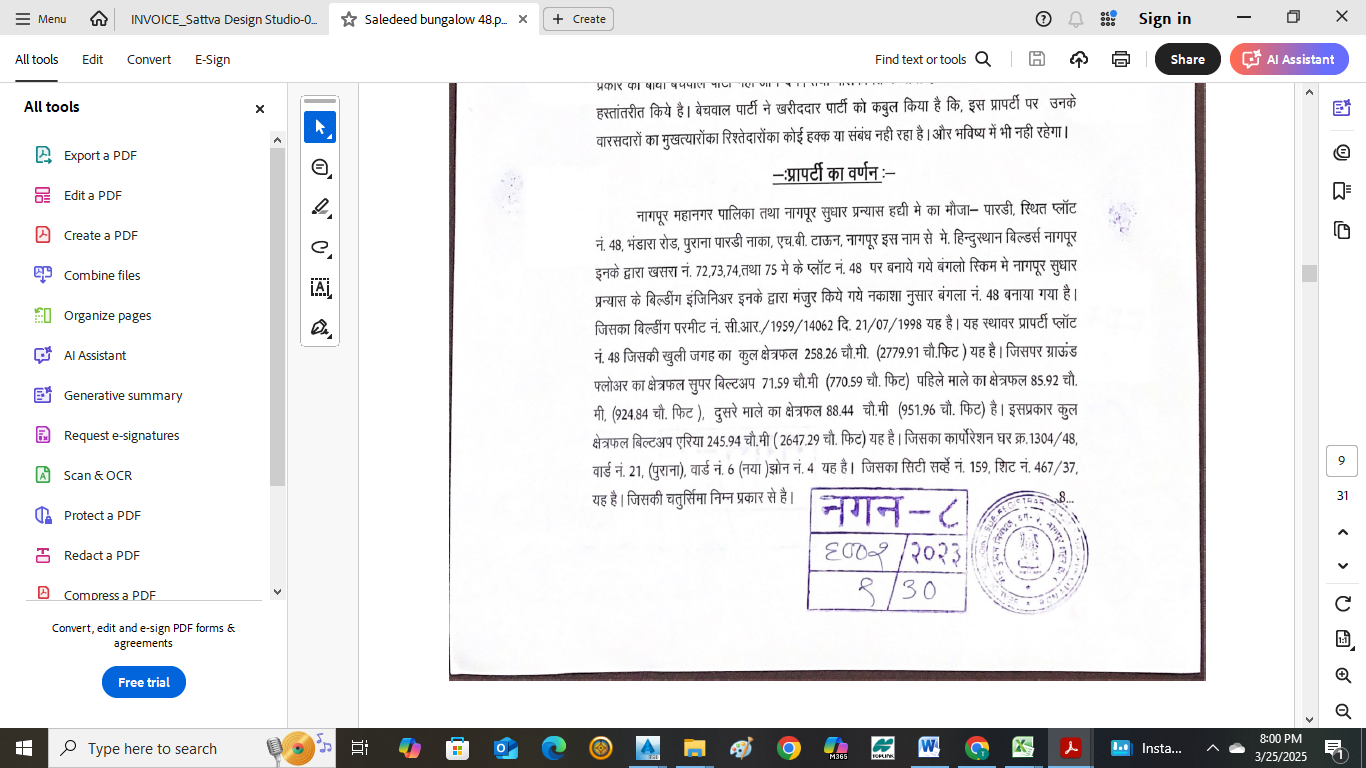Open Redact a PDF tool
This screenshot has width=1366, height=768.
coord(102,555)
